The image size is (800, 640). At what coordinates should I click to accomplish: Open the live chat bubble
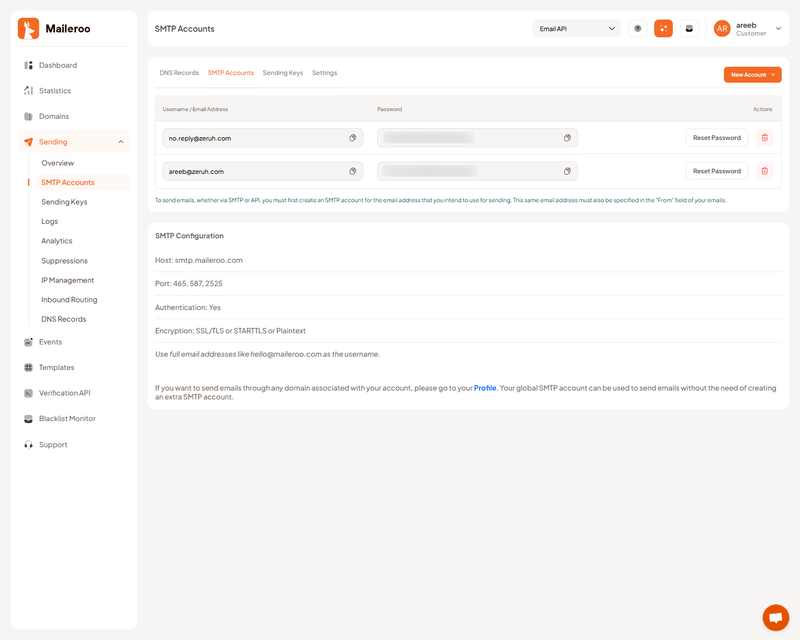click(x=775, y=617)
